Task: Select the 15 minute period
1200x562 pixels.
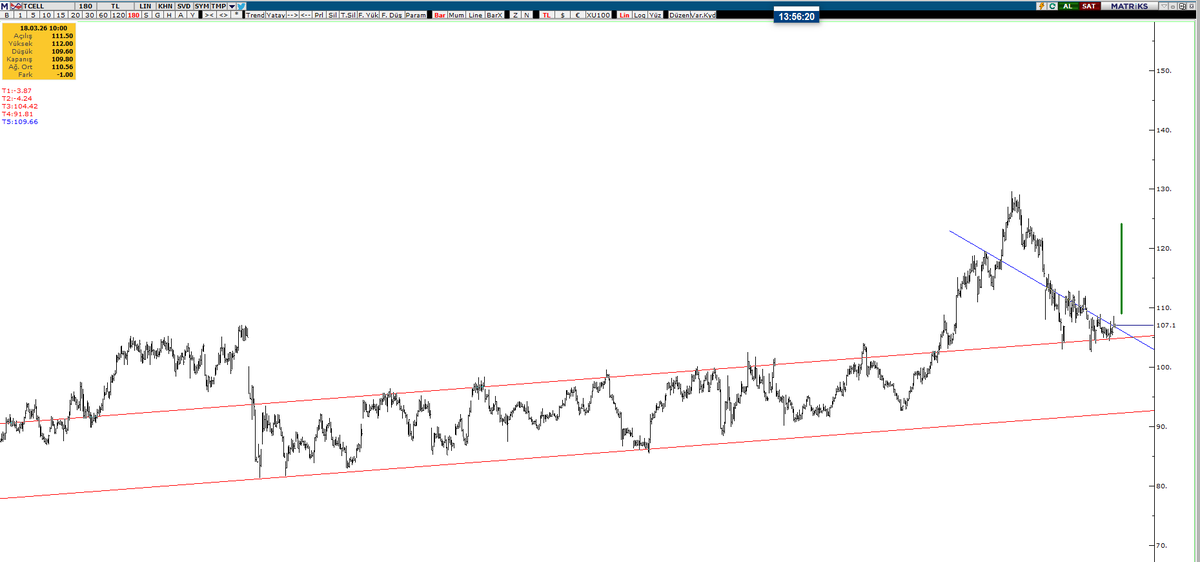Action: [x=60, y=16]
